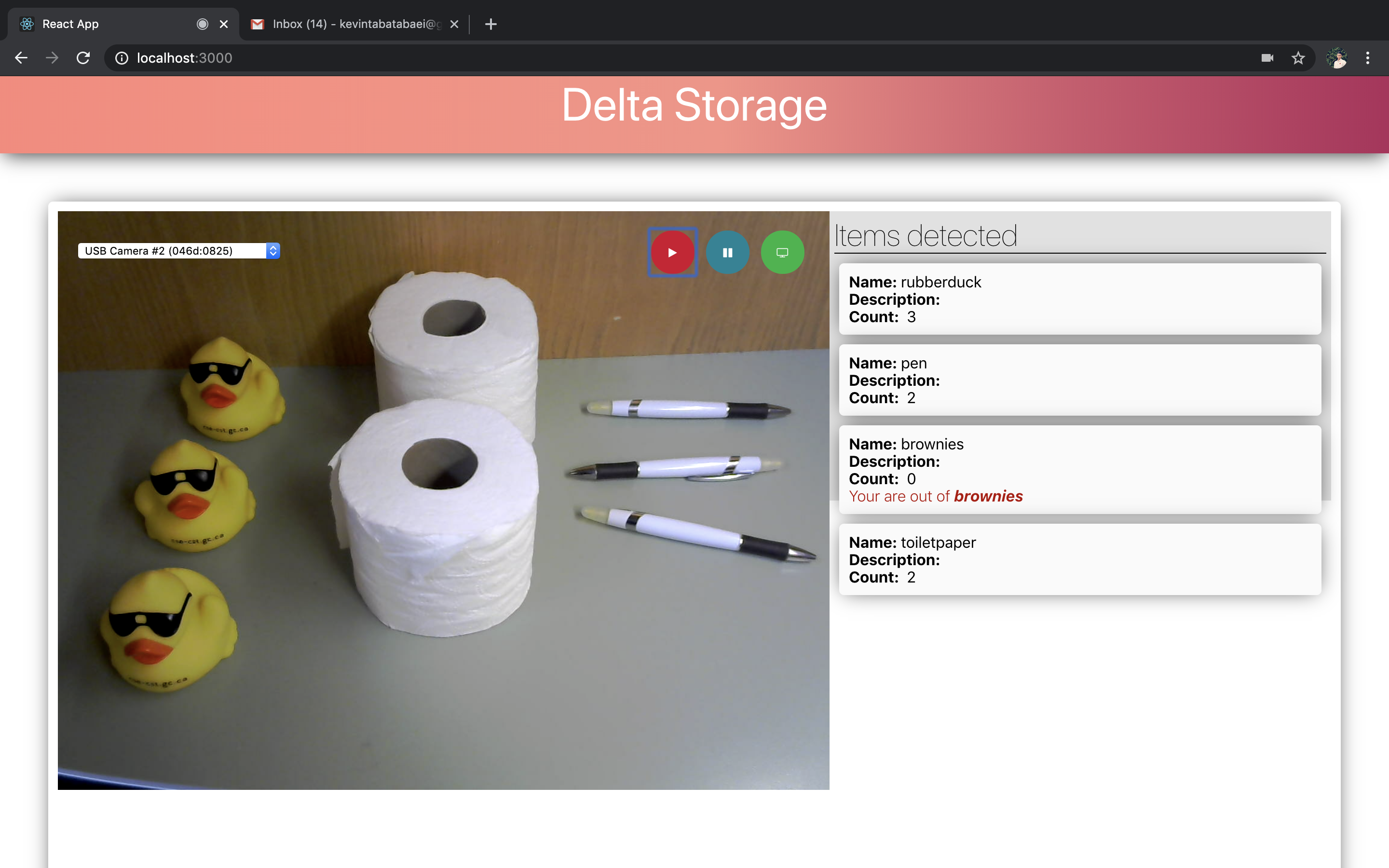This screenshot has height=868, width=1389.
Task: Bookmark this page with star icon
Action: (x=1298, y=58)
